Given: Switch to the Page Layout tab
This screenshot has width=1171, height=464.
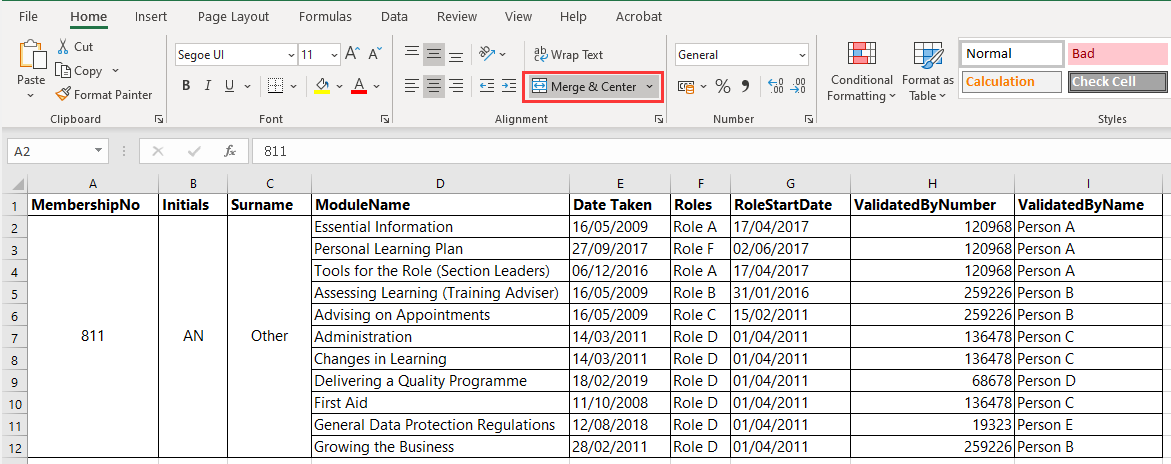Looking at the screenshot, I should pyautogui.click(x=232, y=16).
